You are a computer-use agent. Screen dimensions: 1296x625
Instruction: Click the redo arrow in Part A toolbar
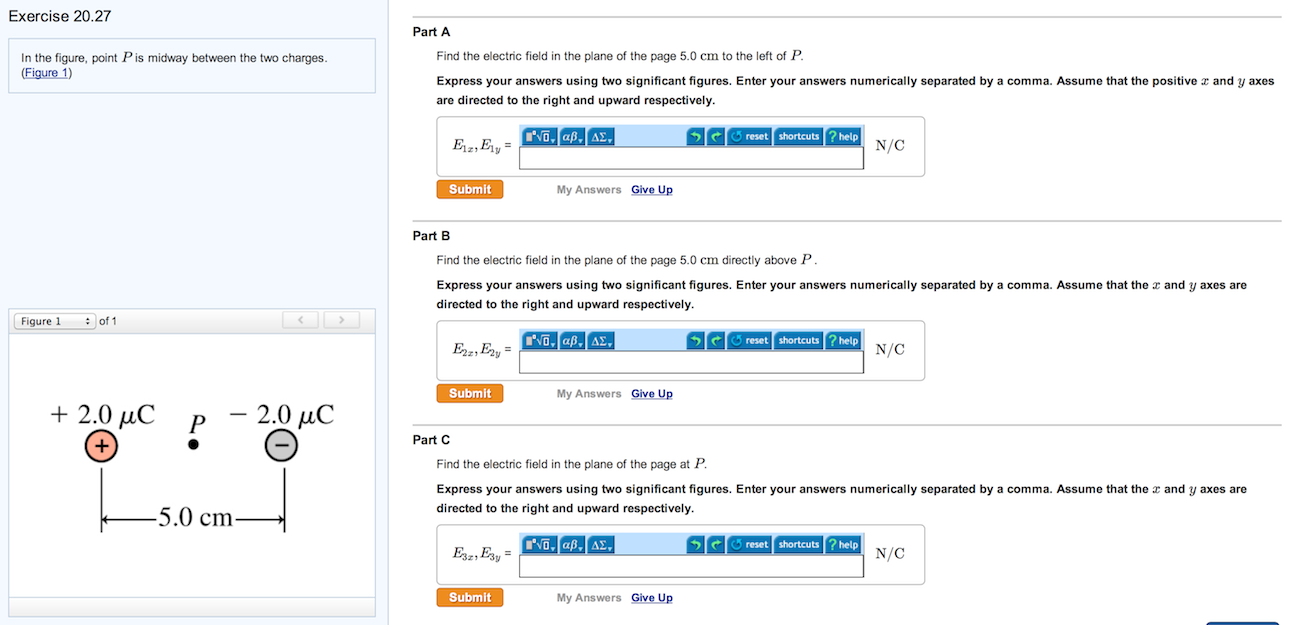(x=716, y=136)
